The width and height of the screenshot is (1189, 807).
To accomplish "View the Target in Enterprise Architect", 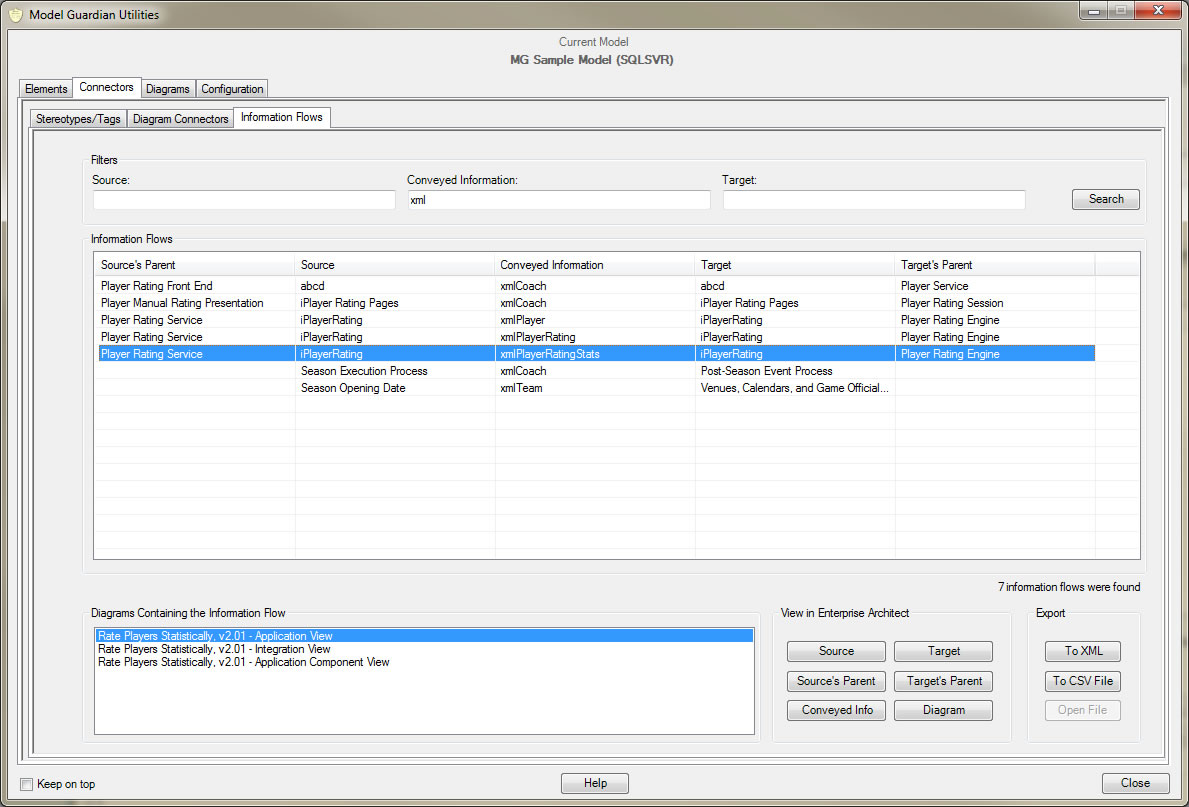I will click(x=943, y=652).
